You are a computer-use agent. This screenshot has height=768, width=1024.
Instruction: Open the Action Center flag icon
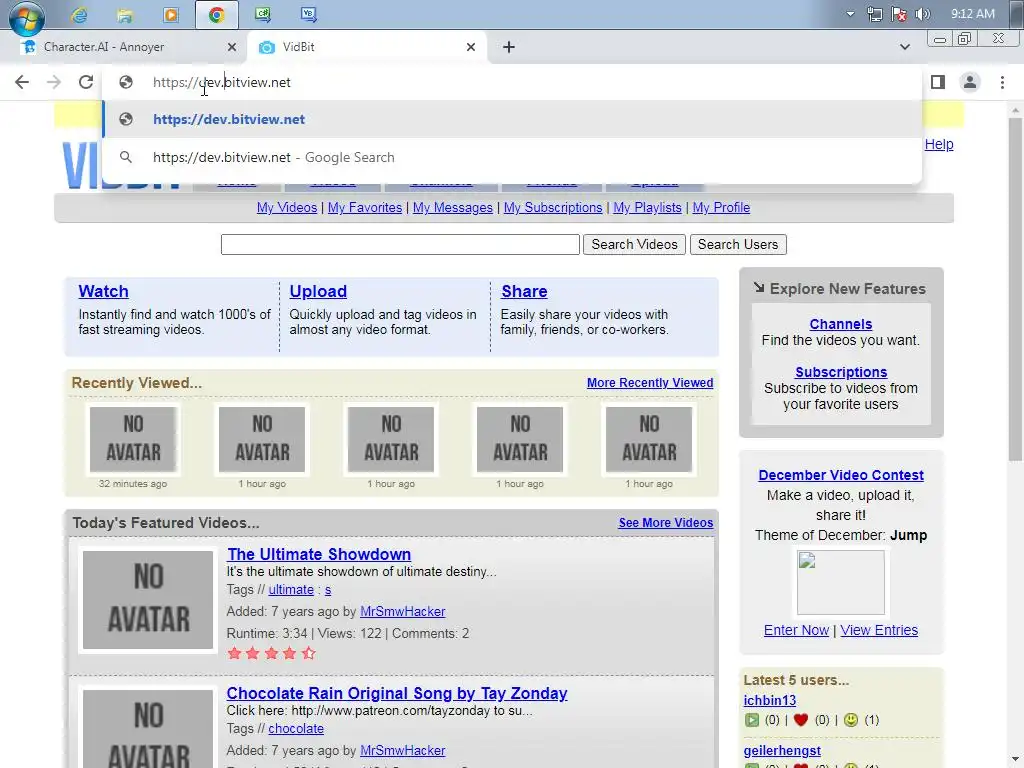point(899,14)
